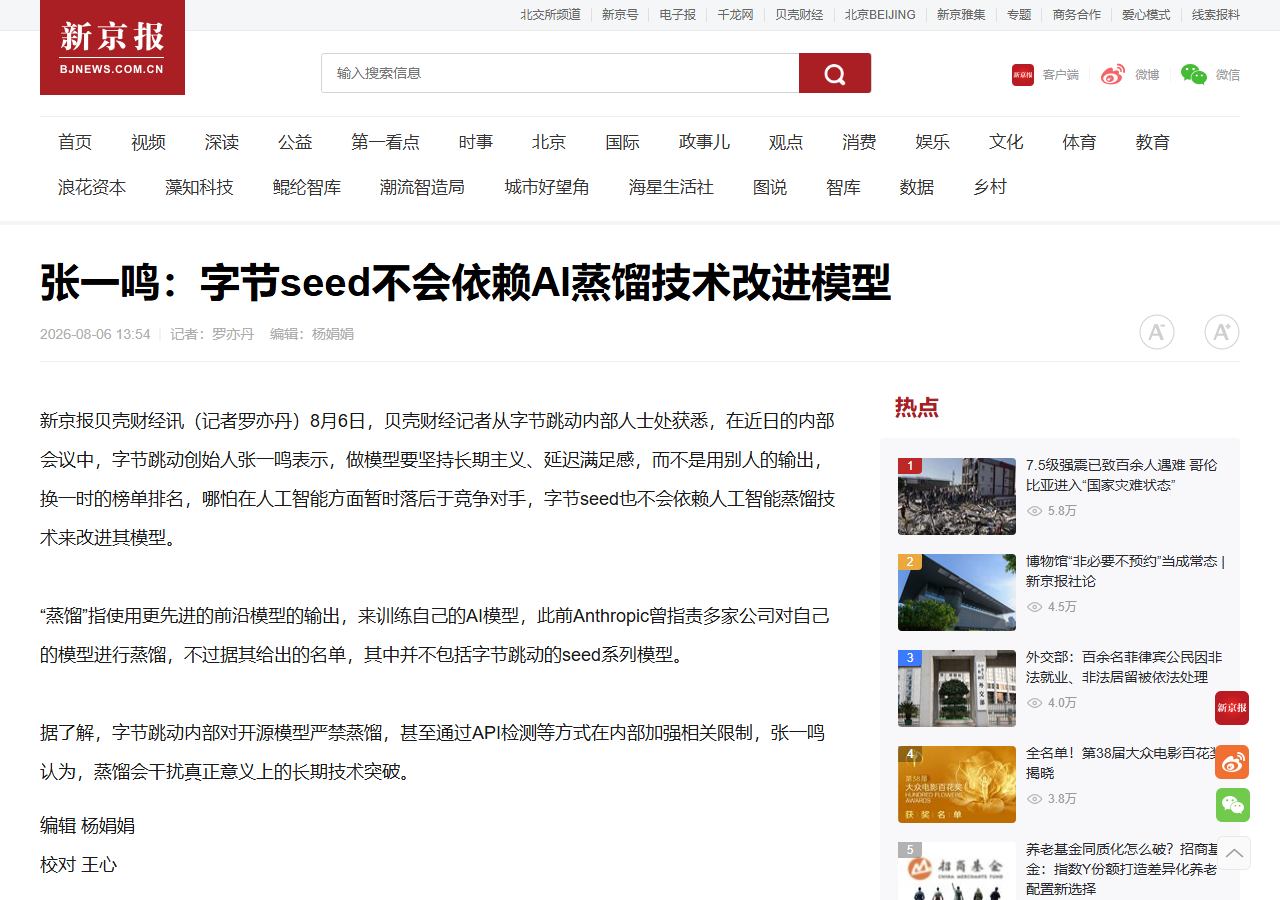Open thumbnail of 博物馆 hot story
1280x900 pixels.
pos(957,592)
